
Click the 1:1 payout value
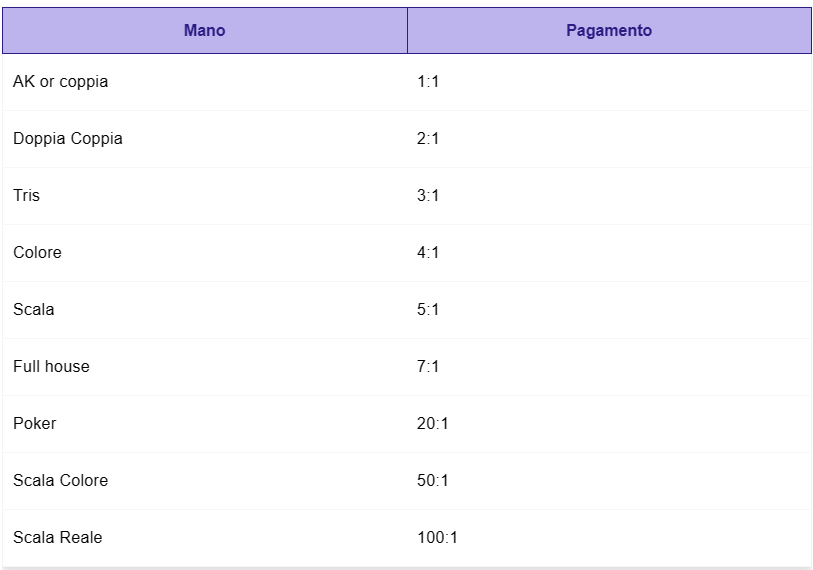pyautogui.click(x=428, y=81)
